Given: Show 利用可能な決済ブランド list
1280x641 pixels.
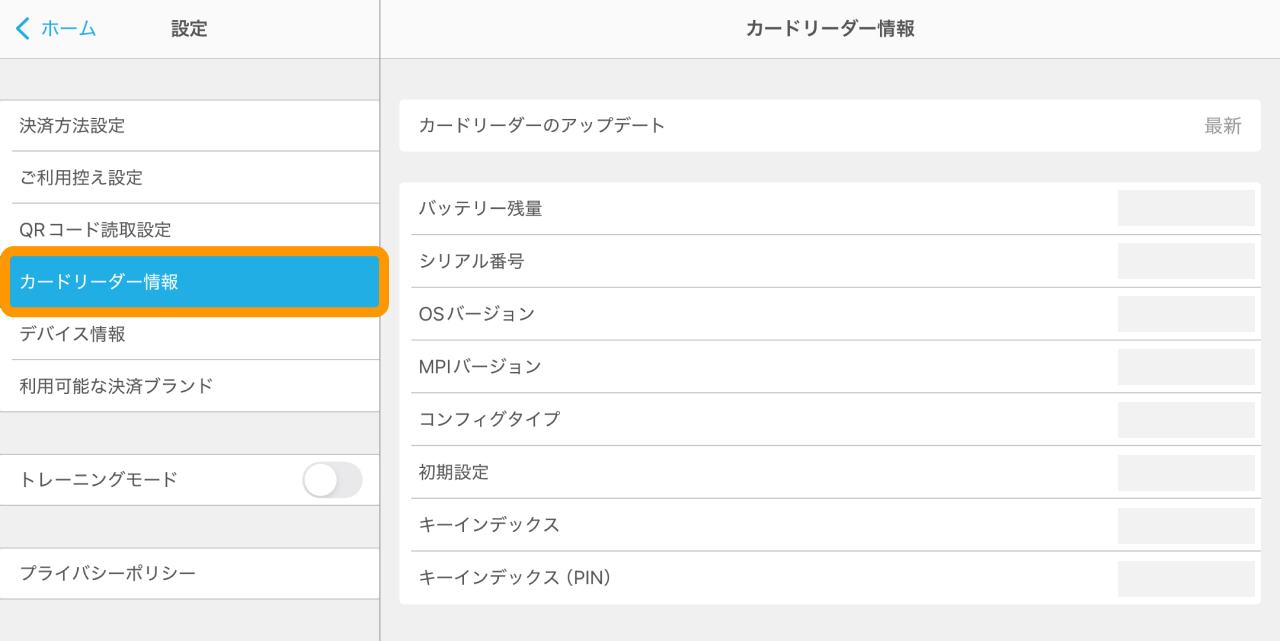Looking at the screenshot, I should click(190, 386).
